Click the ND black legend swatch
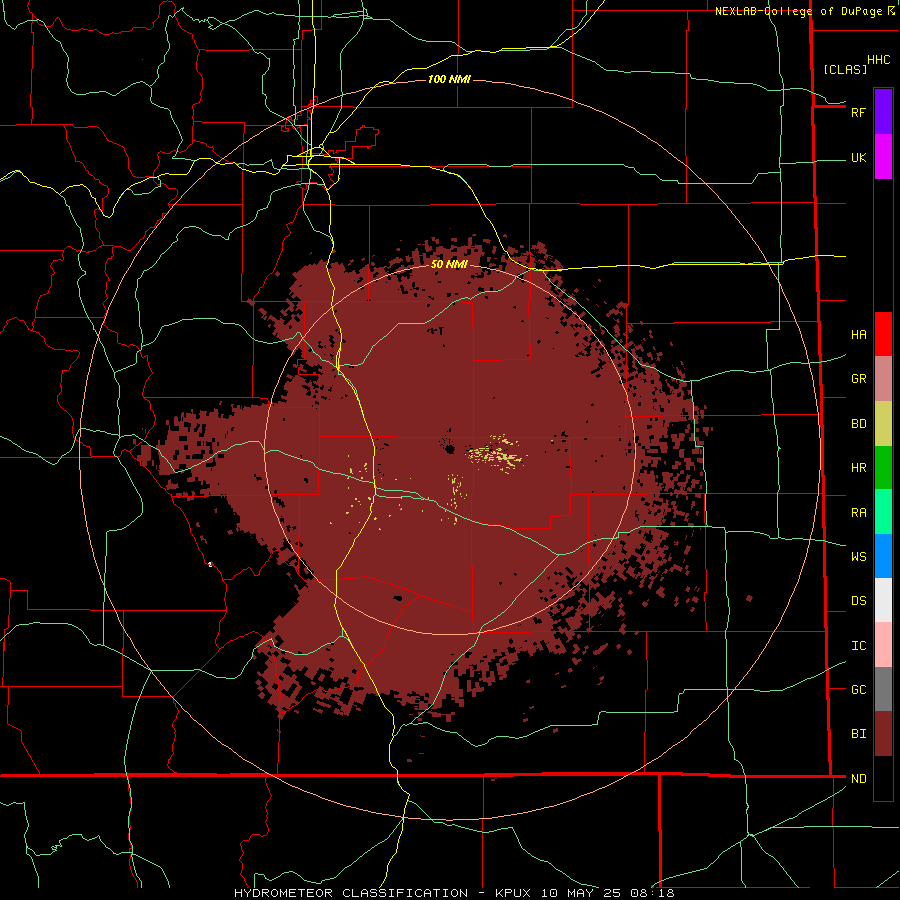This screenshot has width=900, height=900. click(x=883, y=778)
